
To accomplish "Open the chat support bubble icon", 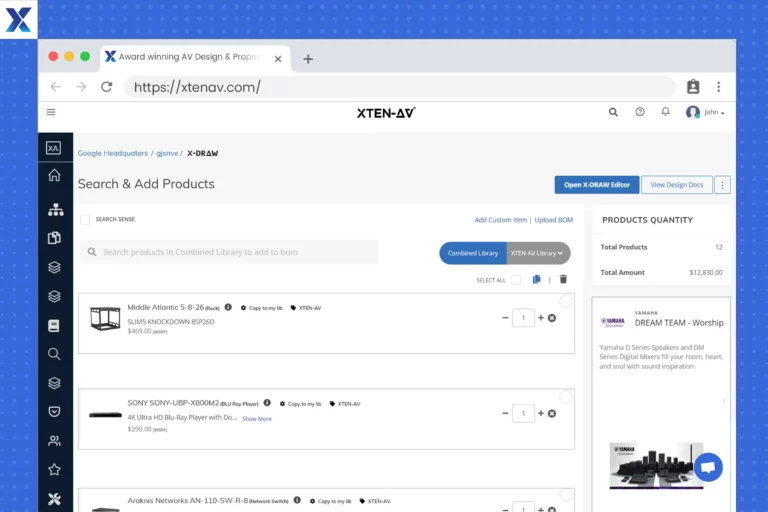I will click(x=708, y=467).
